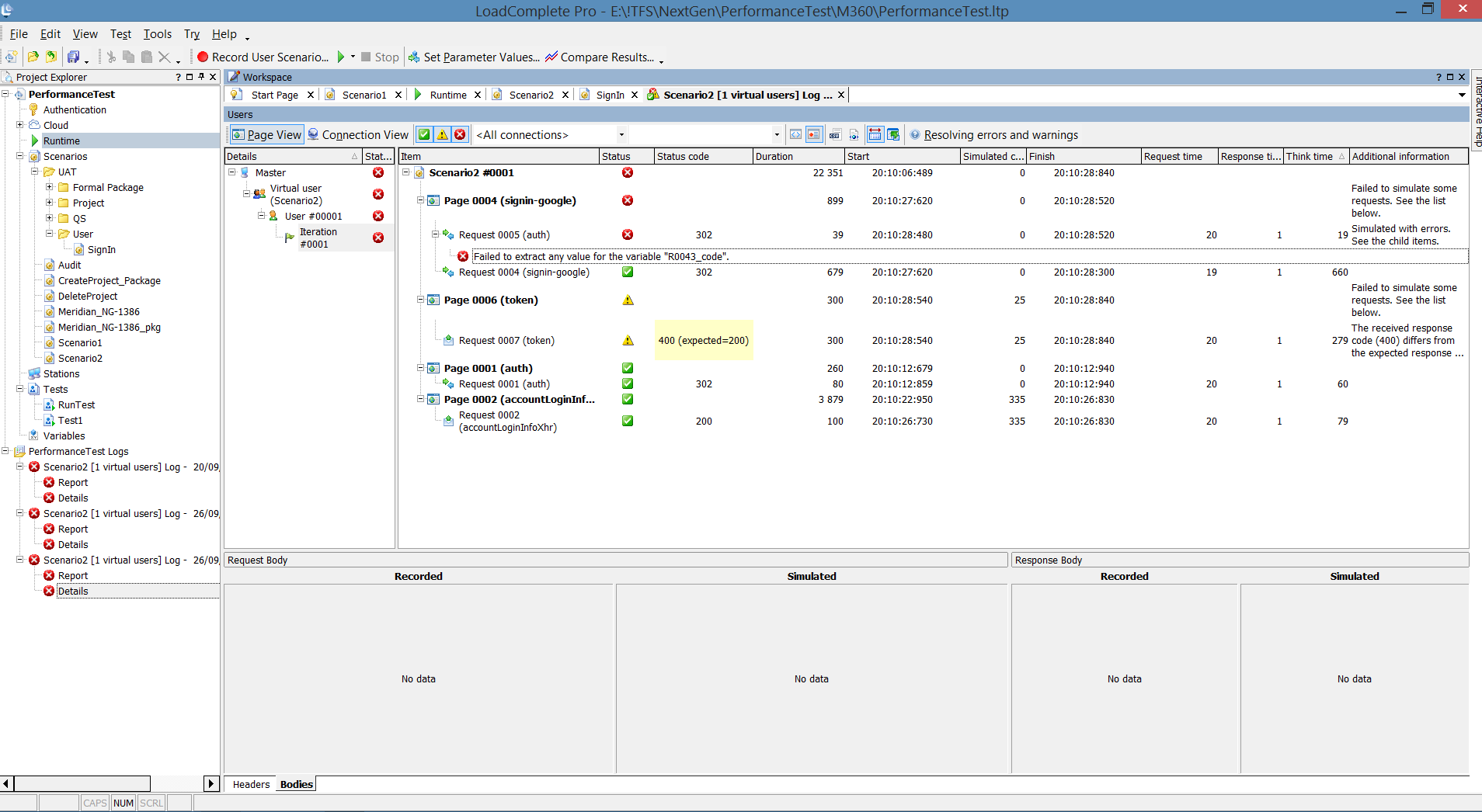Switch to the Headers tab

[251, 784]
